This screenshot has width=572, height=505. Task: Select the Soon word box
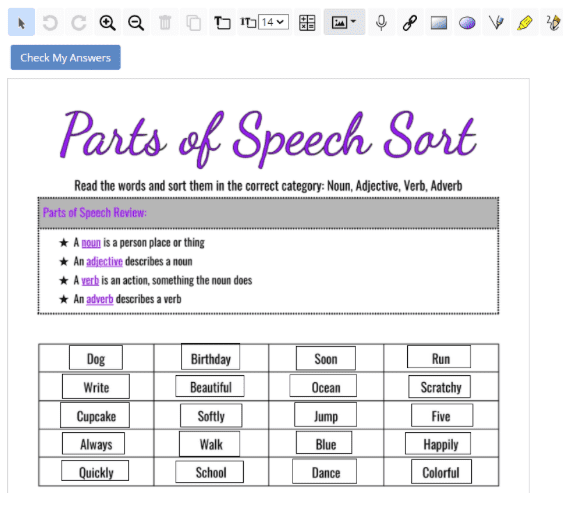click(x=326, y=358)
